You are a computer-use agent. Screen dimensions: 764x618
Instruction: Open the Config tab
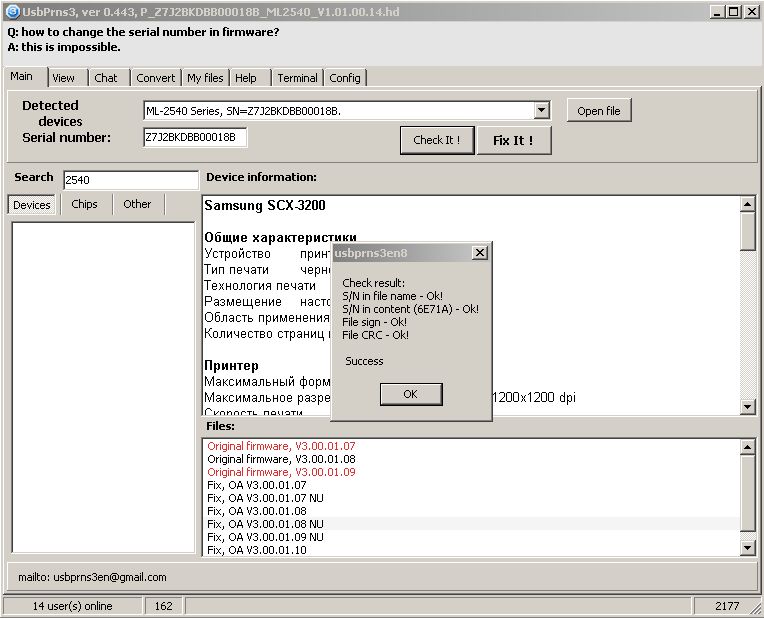345,78
